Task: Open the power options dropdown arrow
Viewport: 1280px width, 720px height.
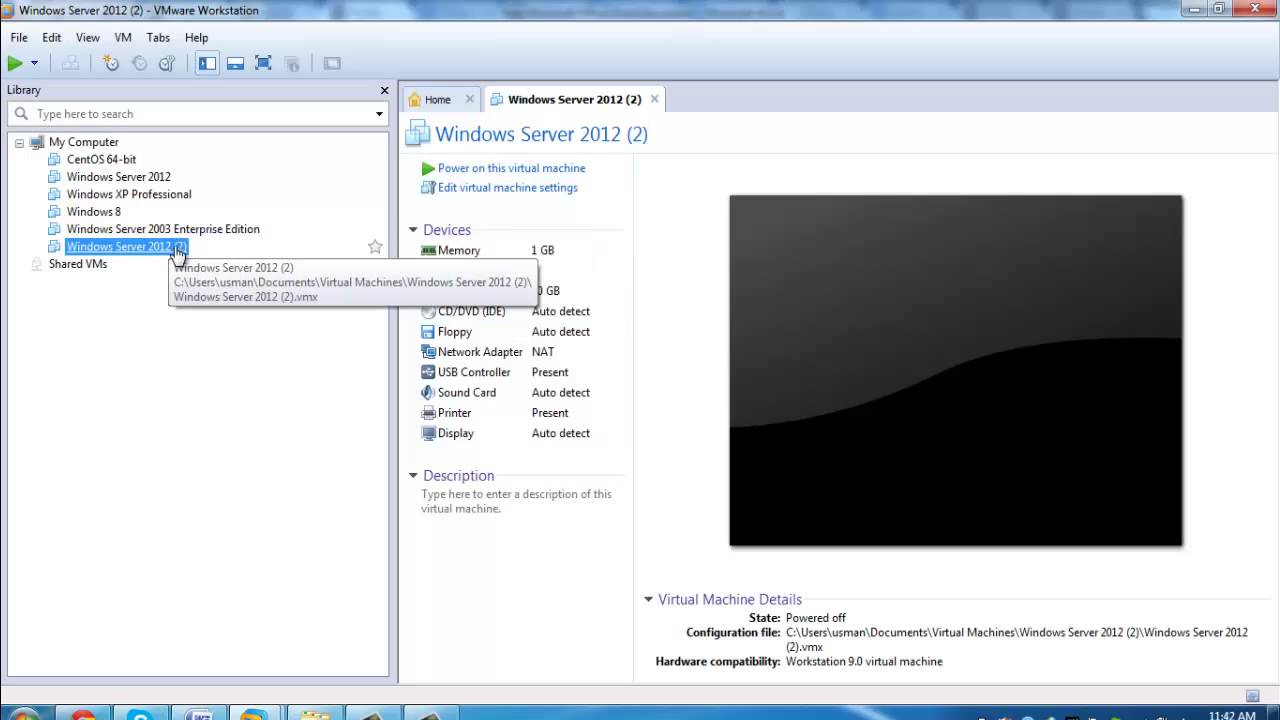Action: 34,63
